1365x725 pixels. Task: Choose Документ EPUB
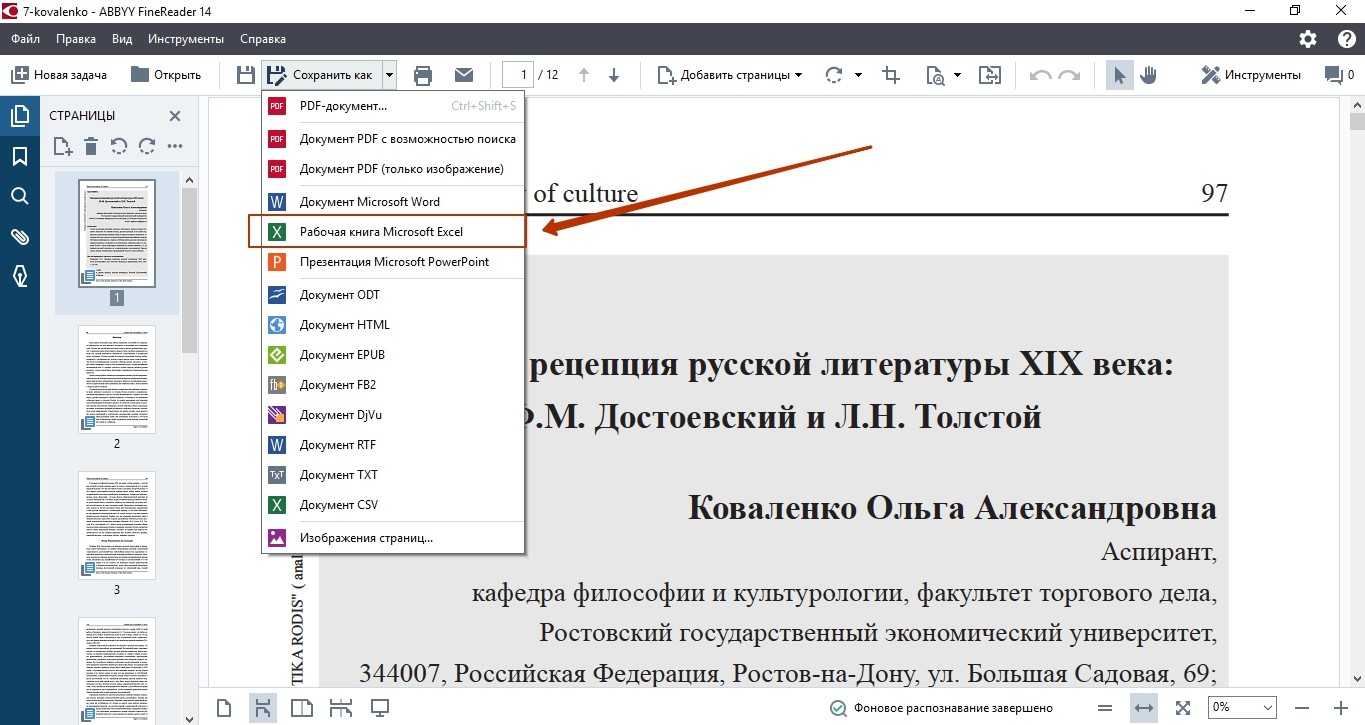393,355
